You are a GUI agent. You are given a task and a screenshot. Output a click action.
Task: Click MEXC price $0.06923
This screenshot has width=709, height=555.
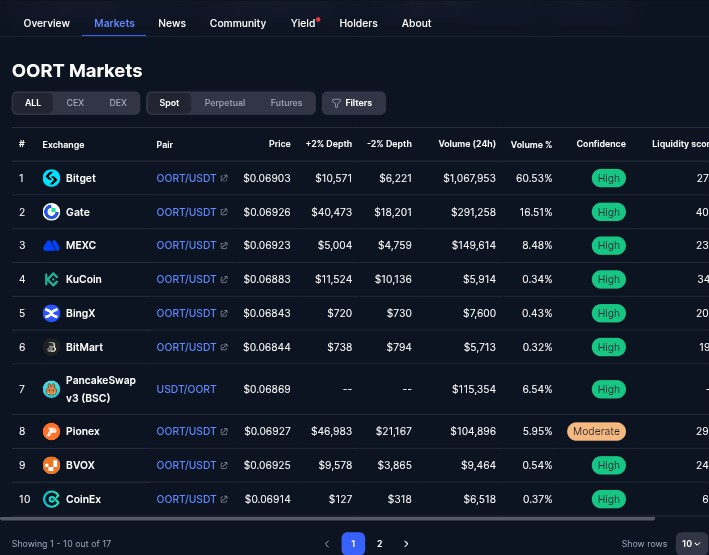click(267, 246)
